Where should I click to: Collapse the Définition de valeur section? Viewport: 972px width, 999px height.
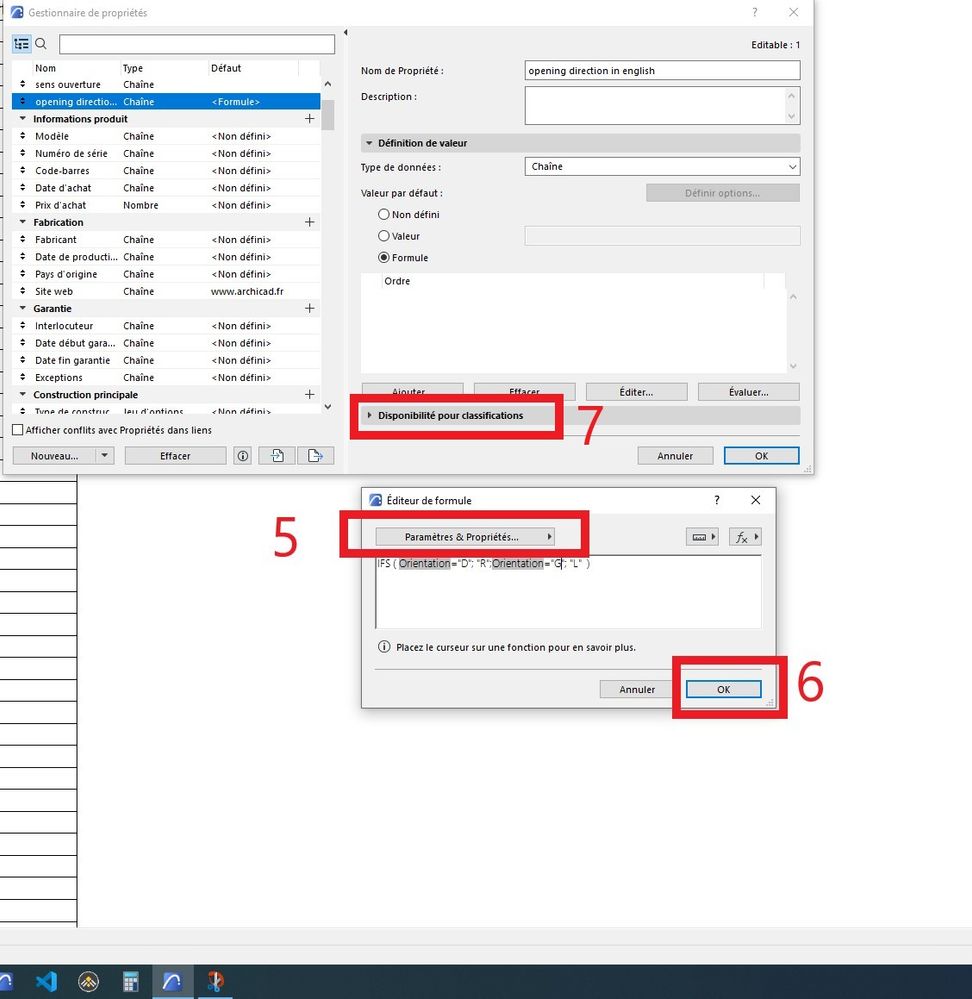[x=369, y=143]
